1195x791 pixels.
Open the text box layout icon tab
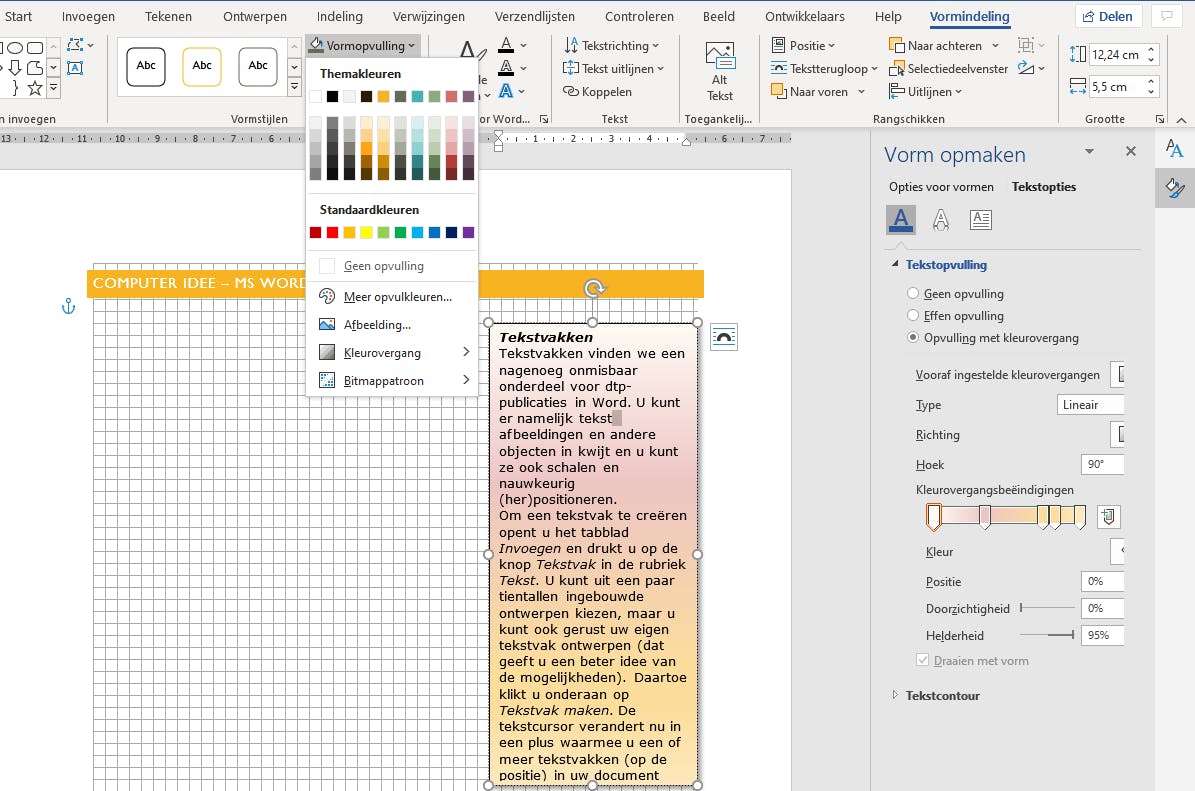[980, 219]
